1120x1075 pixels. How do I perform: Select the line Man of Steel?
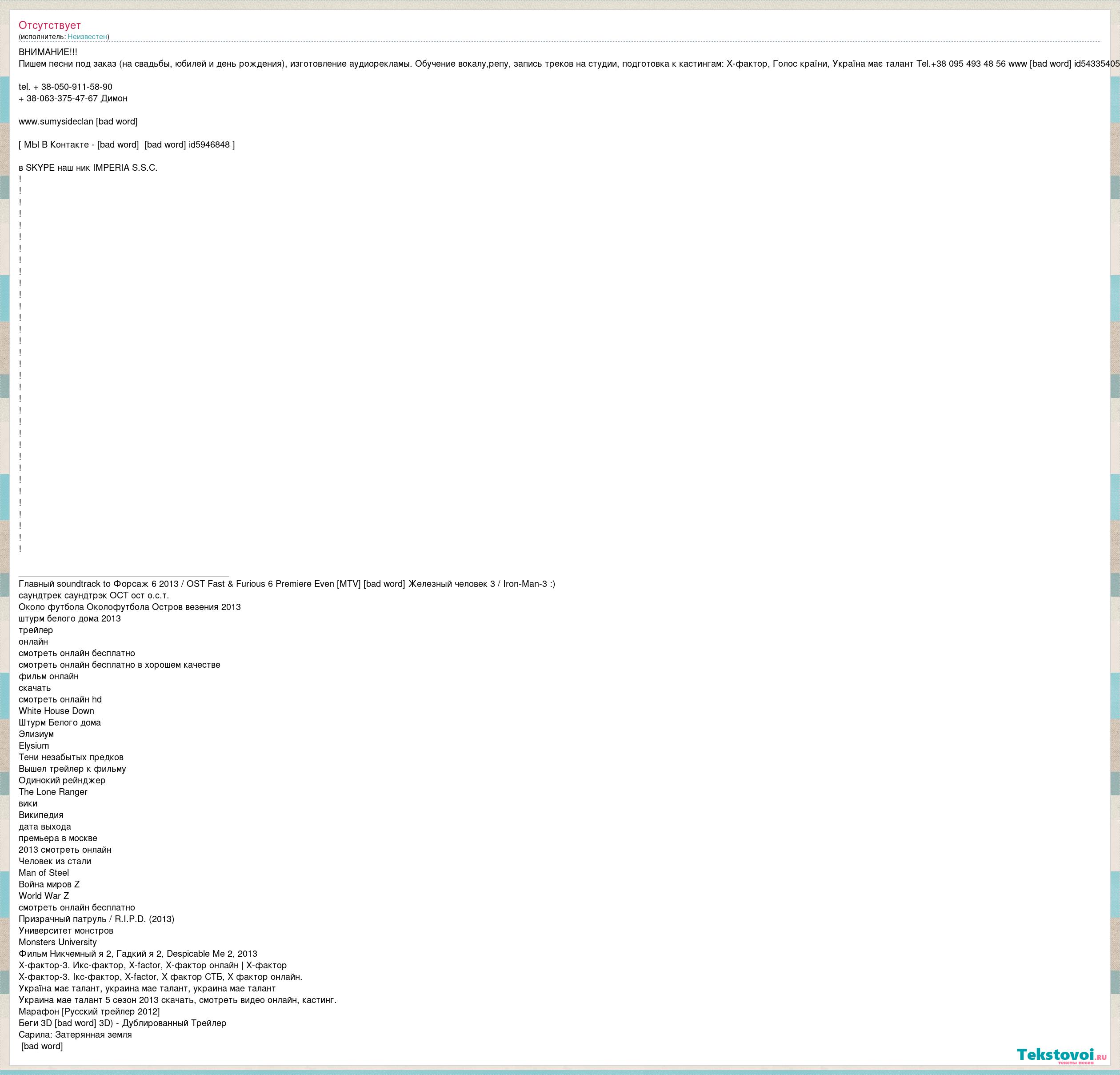tap(44, 873)
